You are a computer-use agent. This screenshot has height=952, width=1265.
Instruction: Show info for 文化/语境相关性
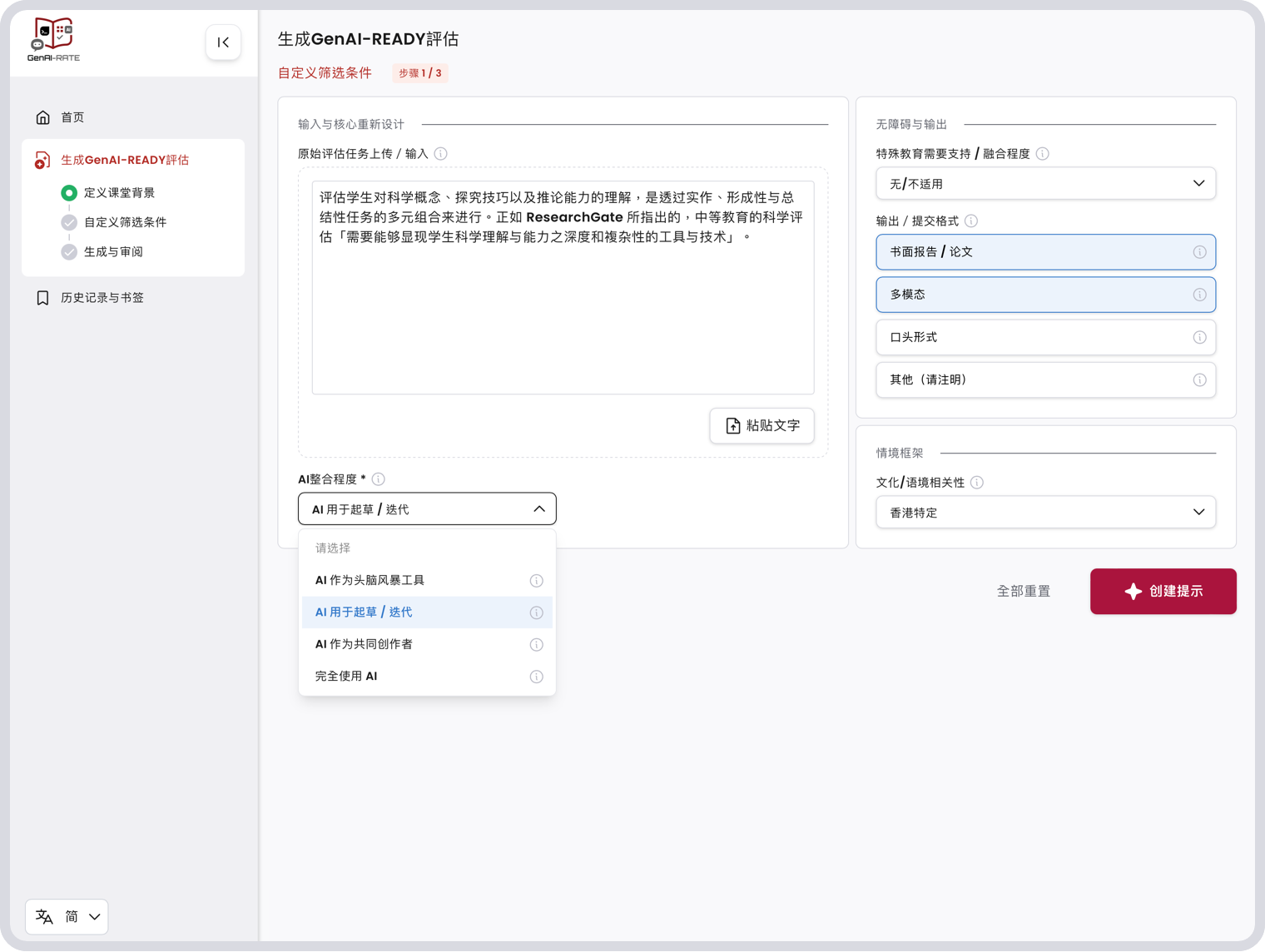tap(977, 483)
